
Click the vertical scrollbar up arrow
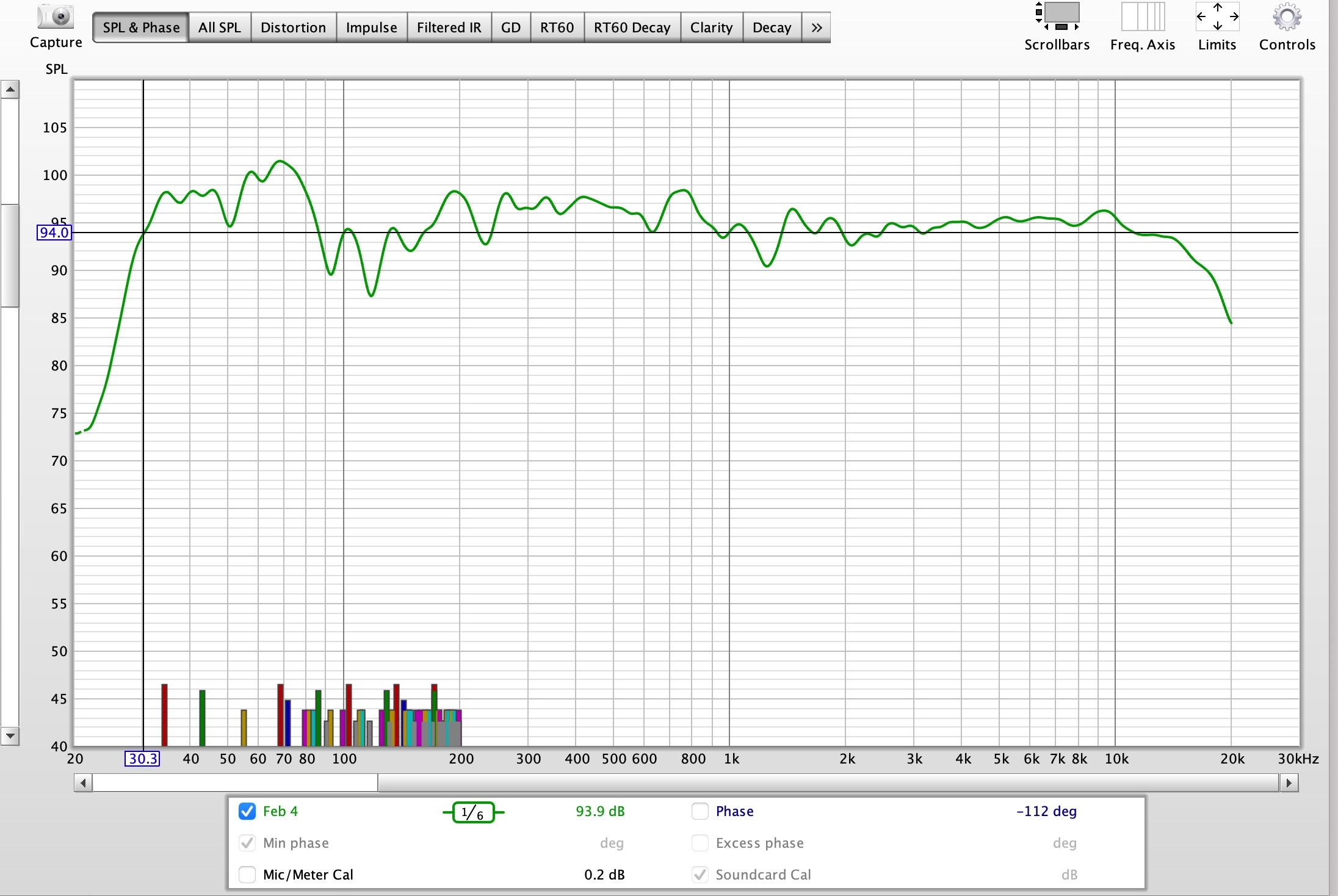10,90
